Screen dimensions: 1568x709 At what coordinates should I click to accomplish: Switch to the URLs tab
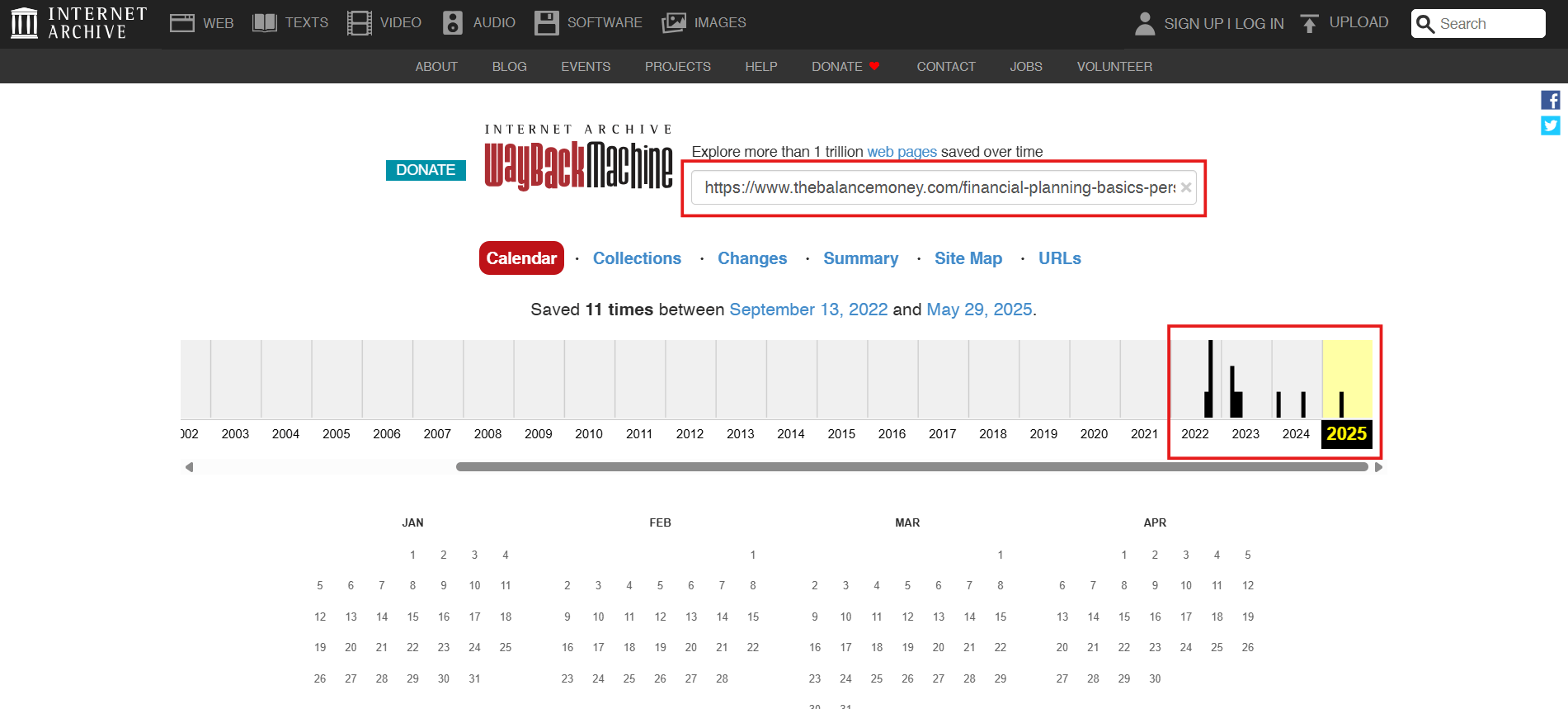(1060, 258)
